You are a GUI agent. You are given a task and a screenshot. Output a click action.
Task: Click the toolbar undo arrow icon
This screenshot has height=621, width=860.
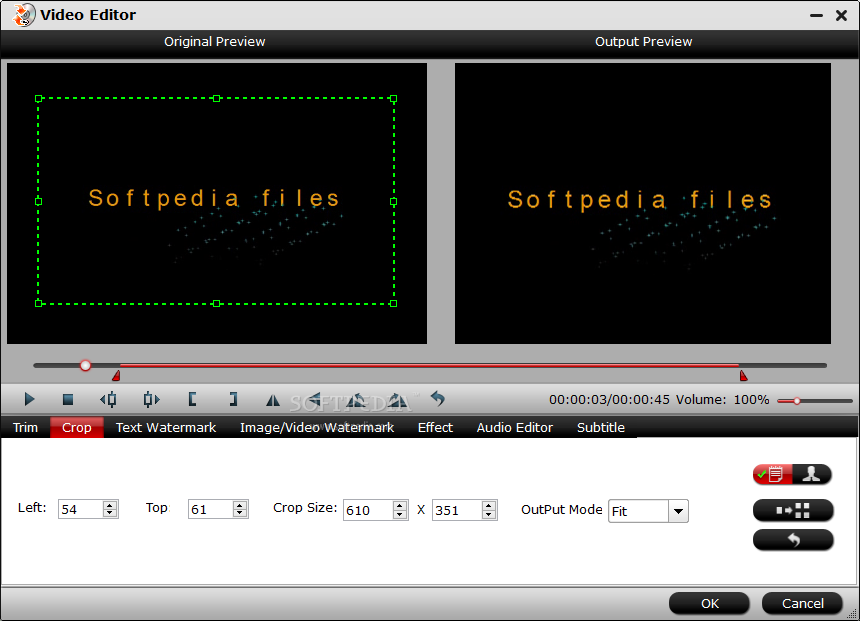click(x=438, y=399)
